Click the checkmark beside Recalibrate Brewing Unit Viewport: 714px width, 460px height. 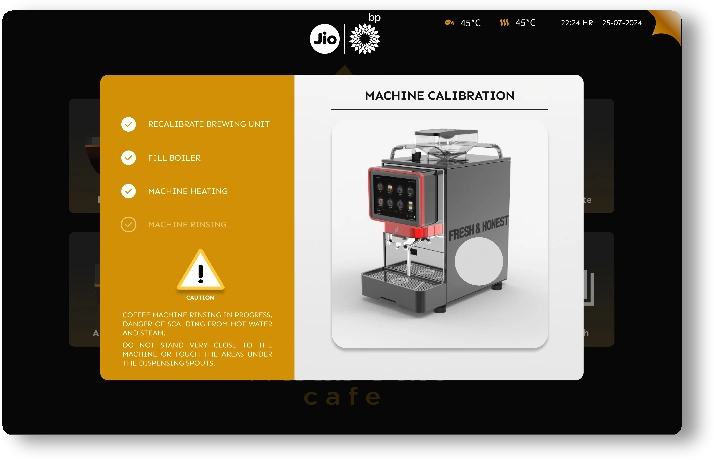128,124
